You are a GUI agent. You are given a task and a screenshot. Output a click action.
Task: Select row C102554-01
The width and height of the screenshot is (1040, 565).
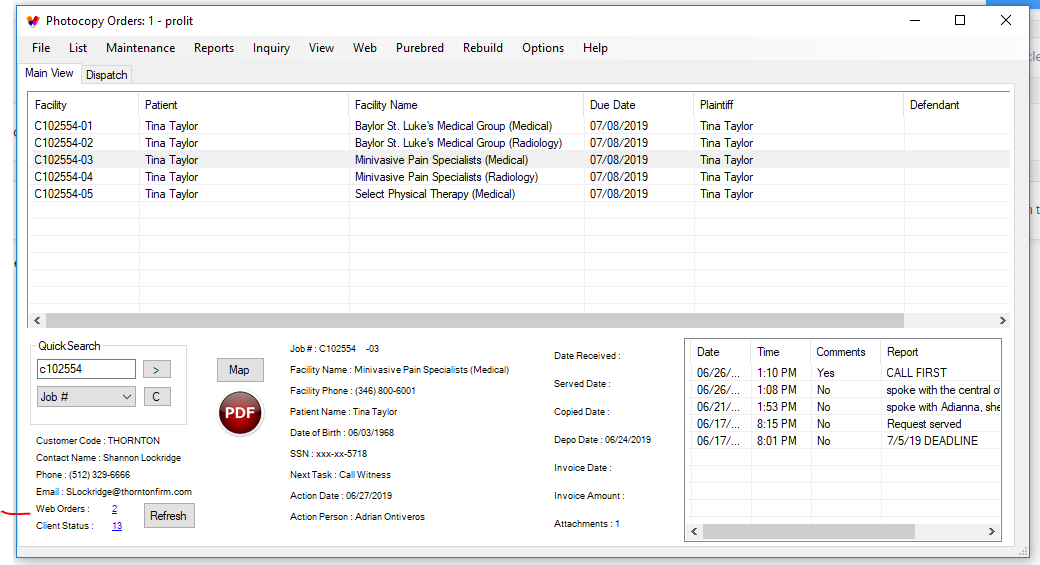[x=519, y=126]
